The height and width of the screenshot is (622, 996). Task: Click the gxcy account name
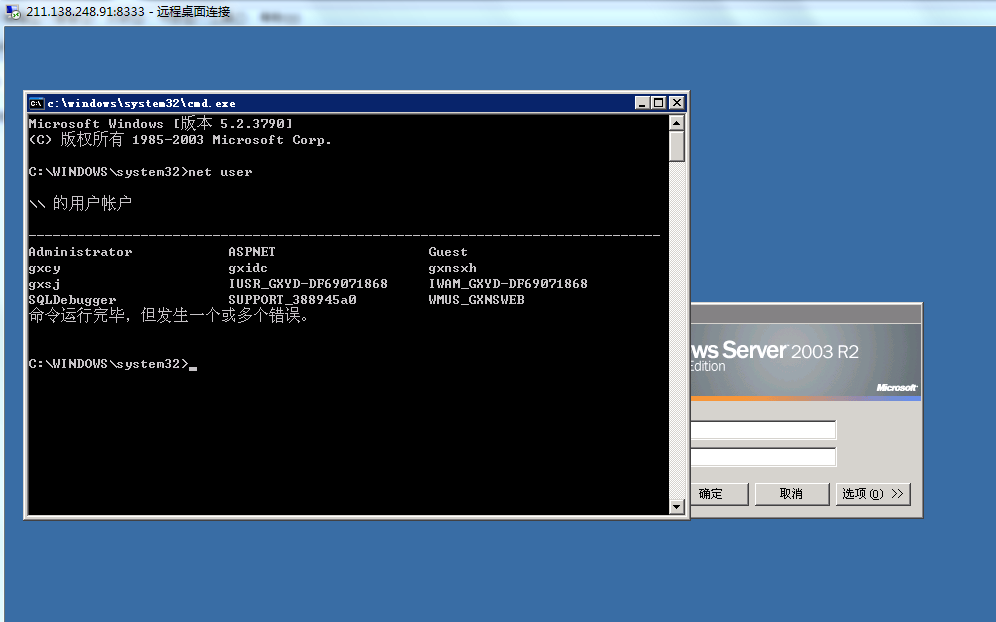tap(44, 269)
